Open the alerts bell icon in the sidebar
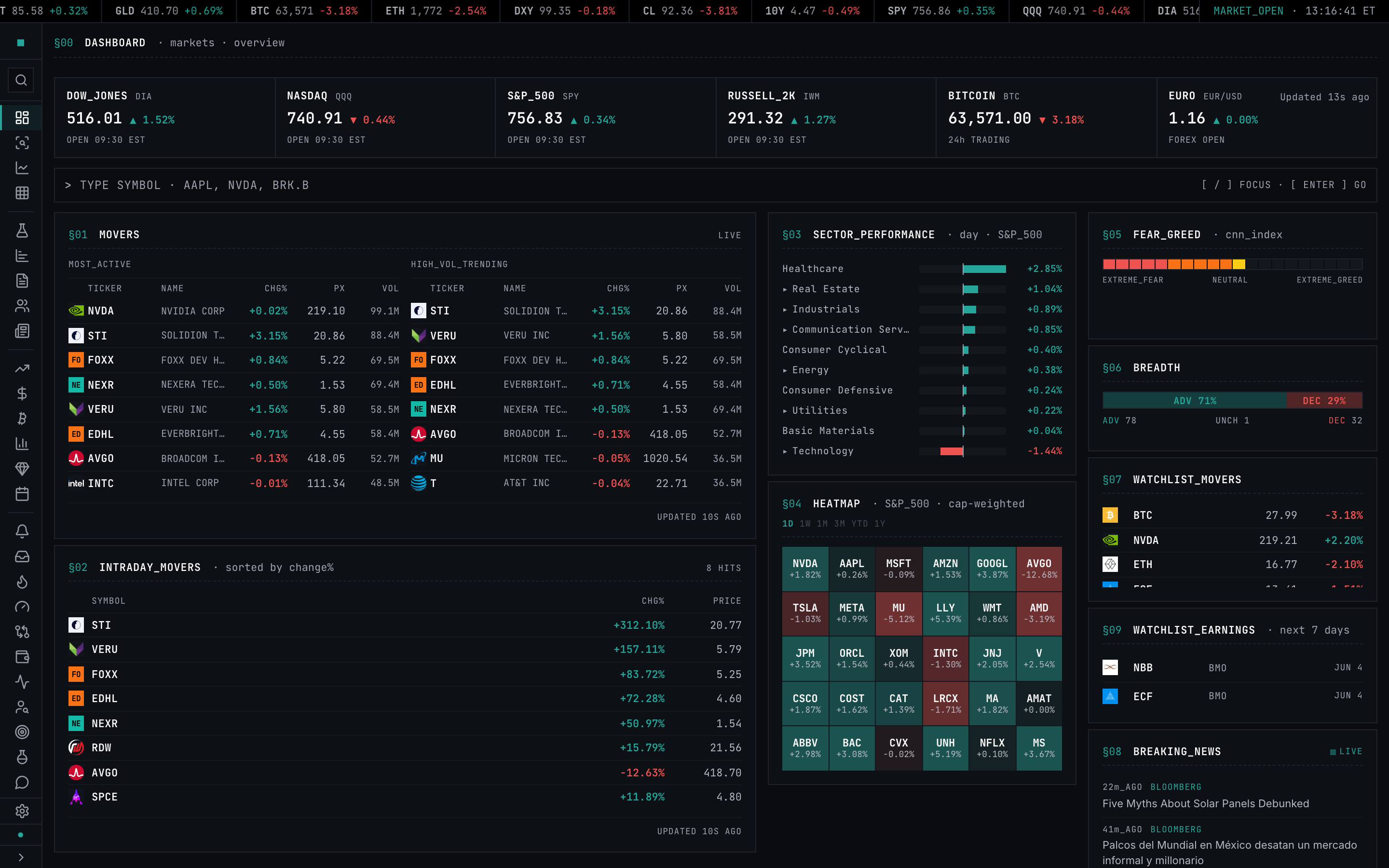This screenshot has height=868, width=1389. click(x=22, y=531)
